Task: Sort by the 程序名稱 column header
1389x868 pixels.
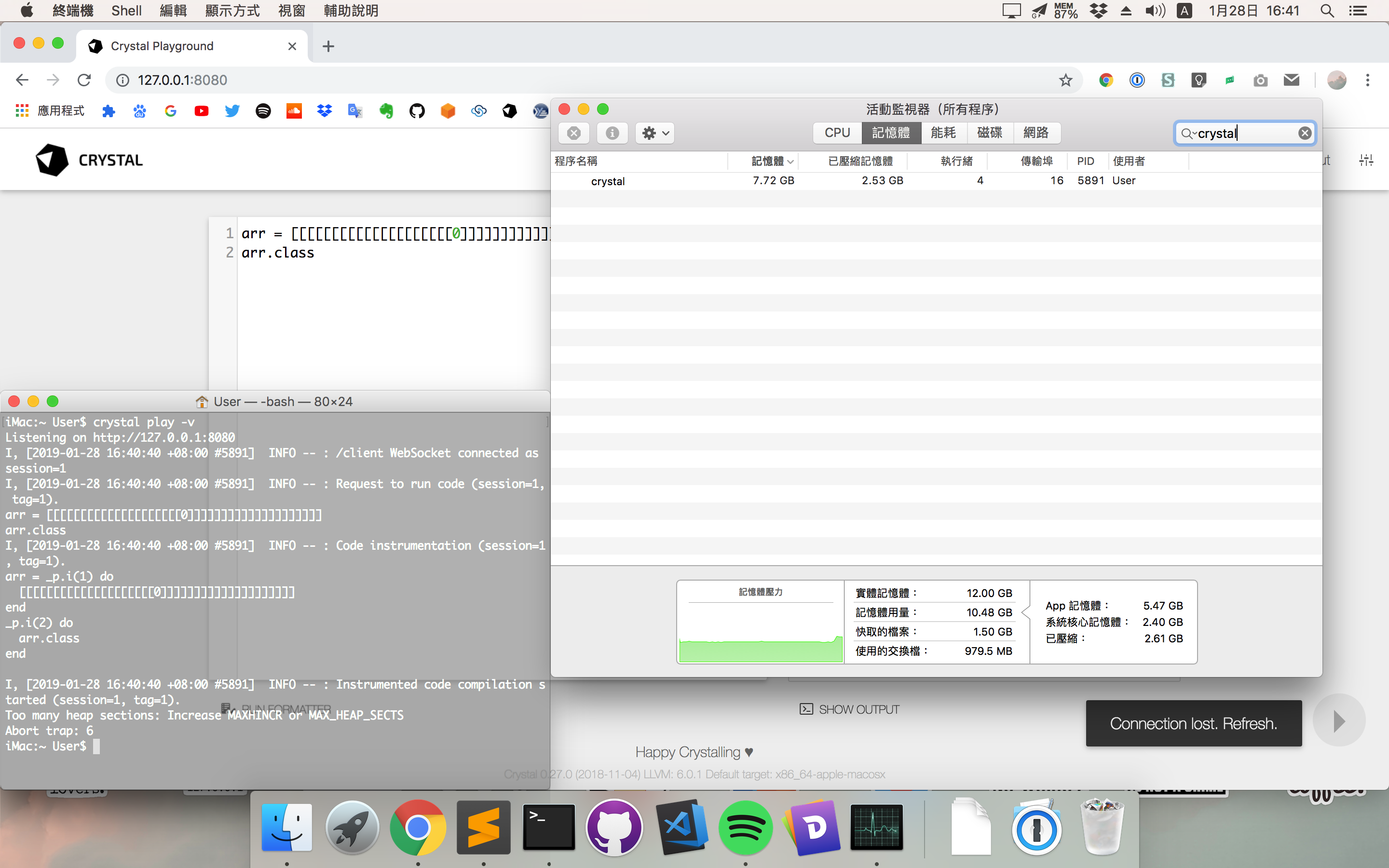Action: (576, 162)
